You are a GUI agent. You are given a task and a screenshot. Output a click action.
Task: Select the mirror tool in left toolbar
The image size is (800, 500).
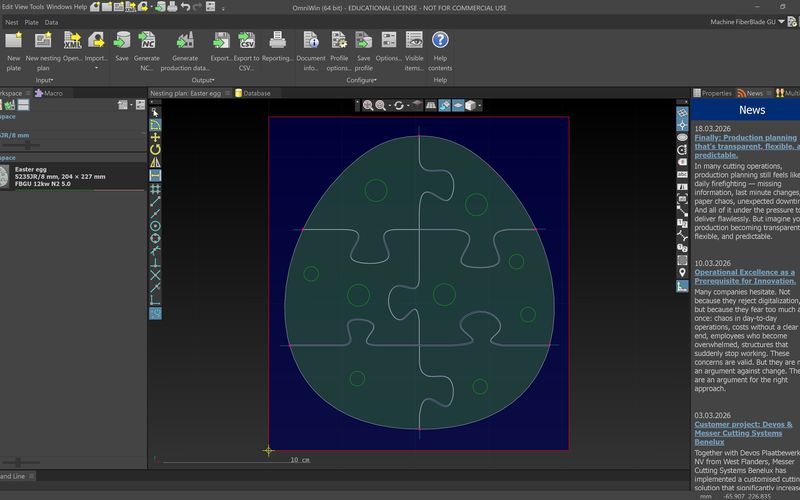click(x=155, y=162)
